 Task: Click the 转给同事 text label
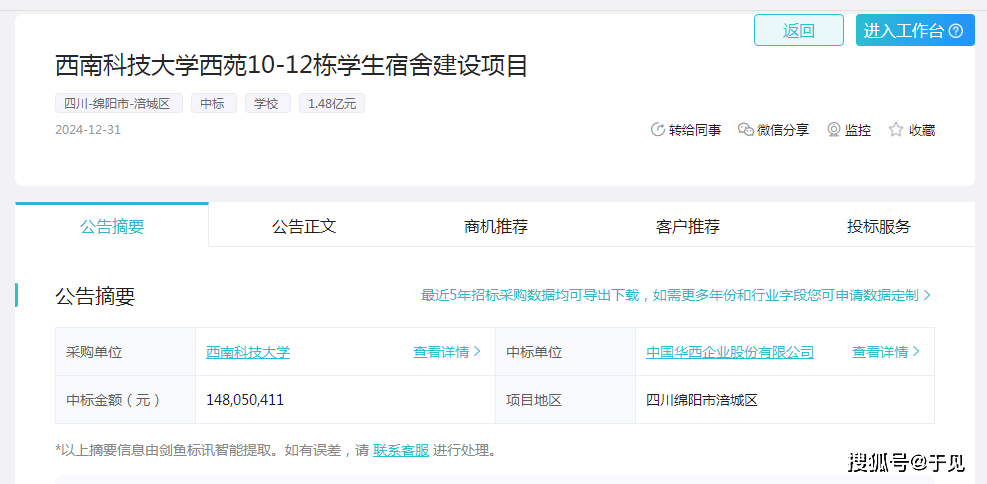click(695, 130)
